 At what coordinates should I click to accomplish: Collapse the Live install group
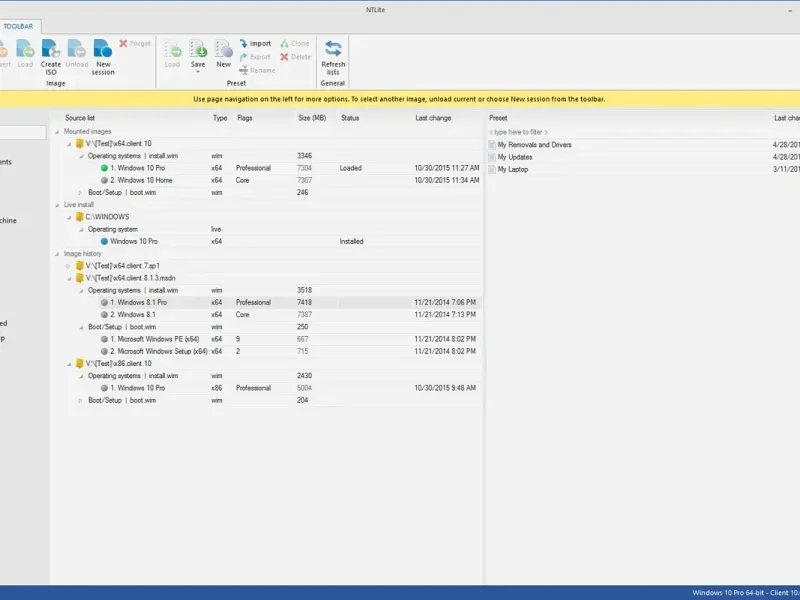(58, 205)
